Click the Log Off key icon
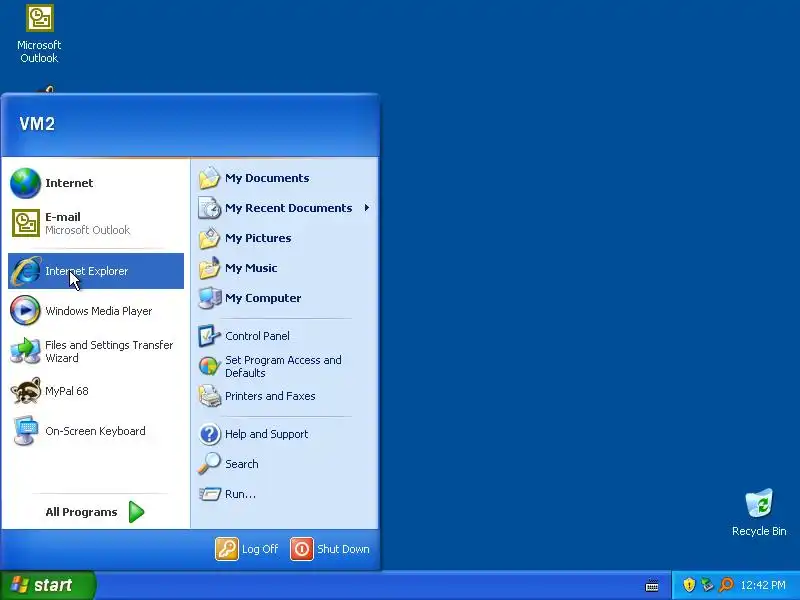 (227, 549)
